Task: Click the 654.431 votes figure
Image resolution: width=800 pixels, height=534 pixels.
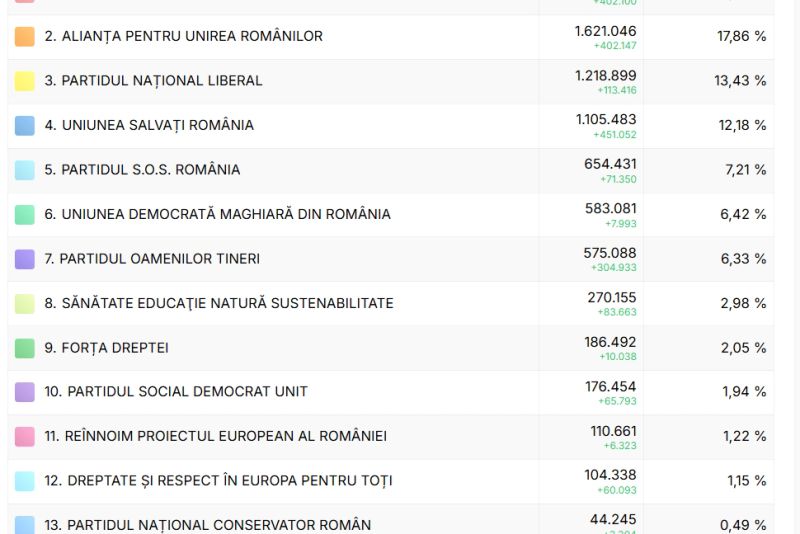Action: tap(610, 164)
